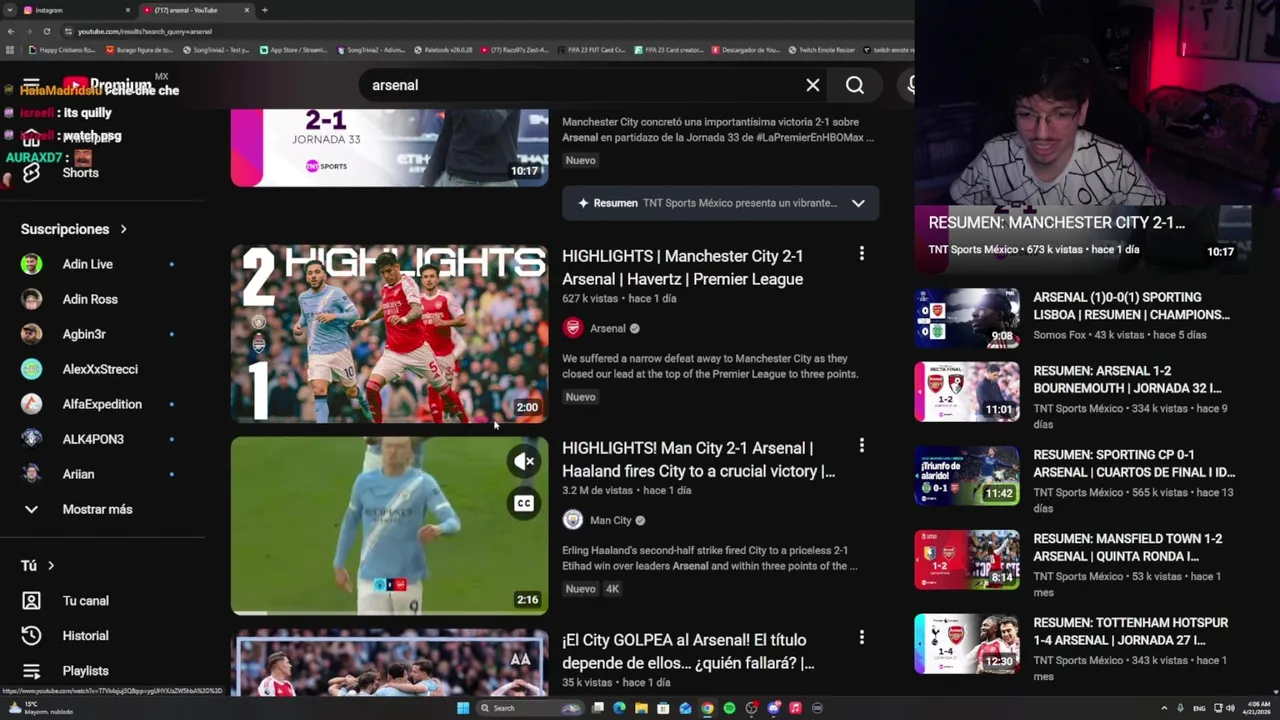This screenshot has height=720, width=1280.
Task: Show hidden system tray icons
Action: (x=1164, y=708)
